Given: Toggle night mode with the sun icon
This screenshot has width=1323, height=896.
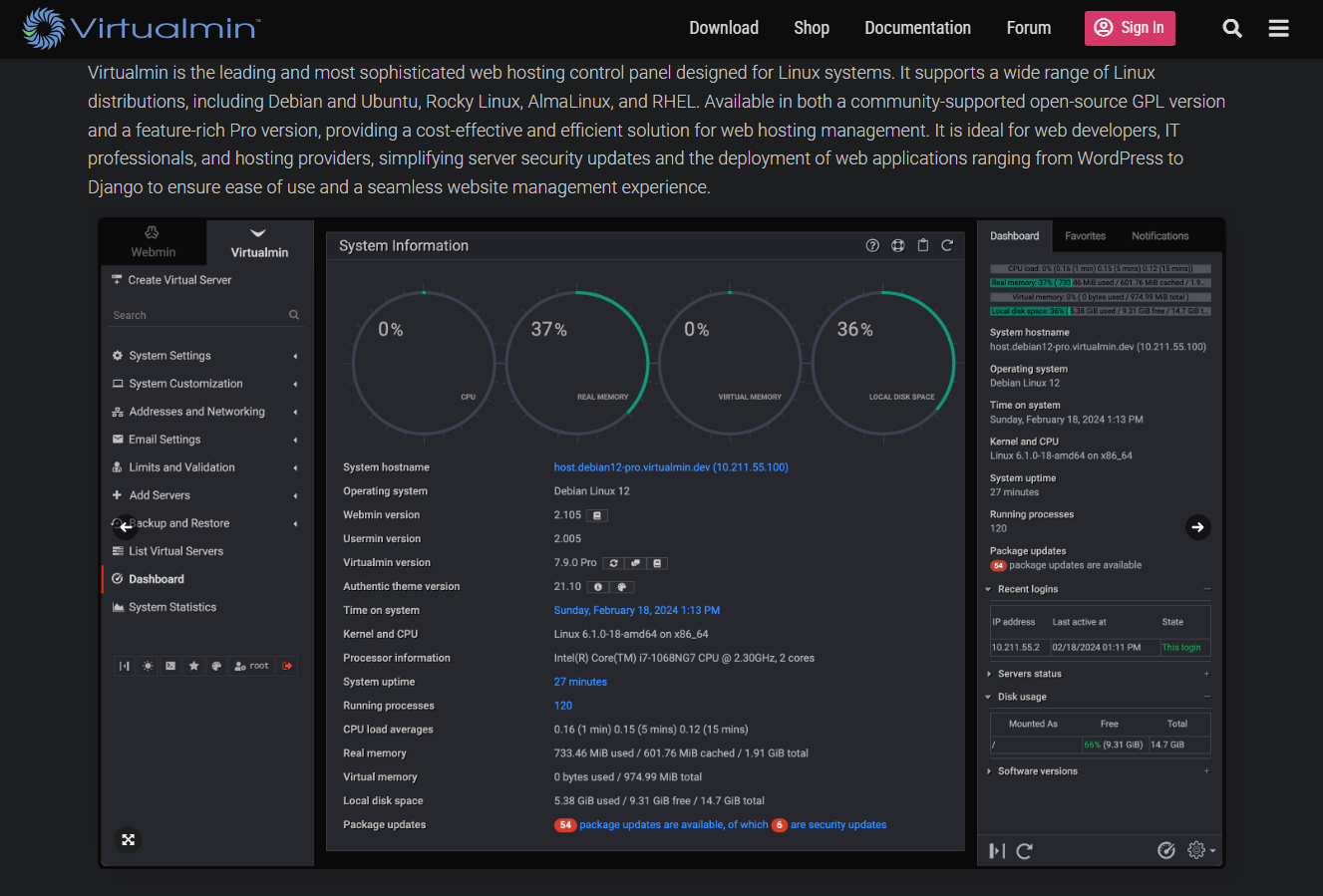Looking at the screenshot, I should point(148,666).
